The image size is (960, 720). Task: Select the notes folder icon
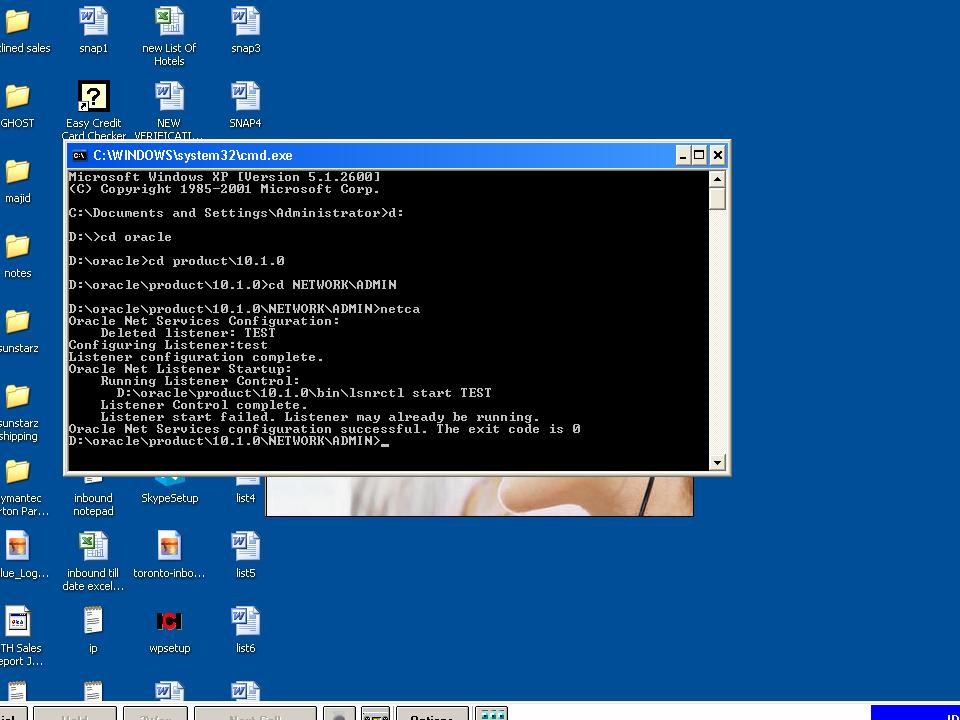pyautogui.click(x=17, y=247)
